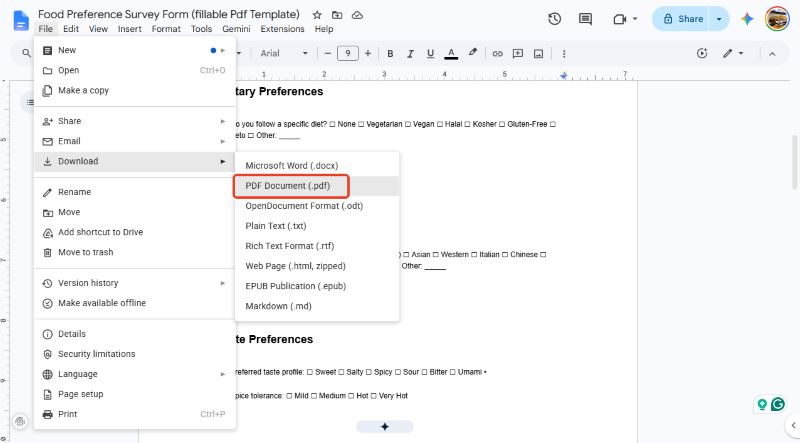
Task: Open the Extensions menu
Action: click(282, 29)
